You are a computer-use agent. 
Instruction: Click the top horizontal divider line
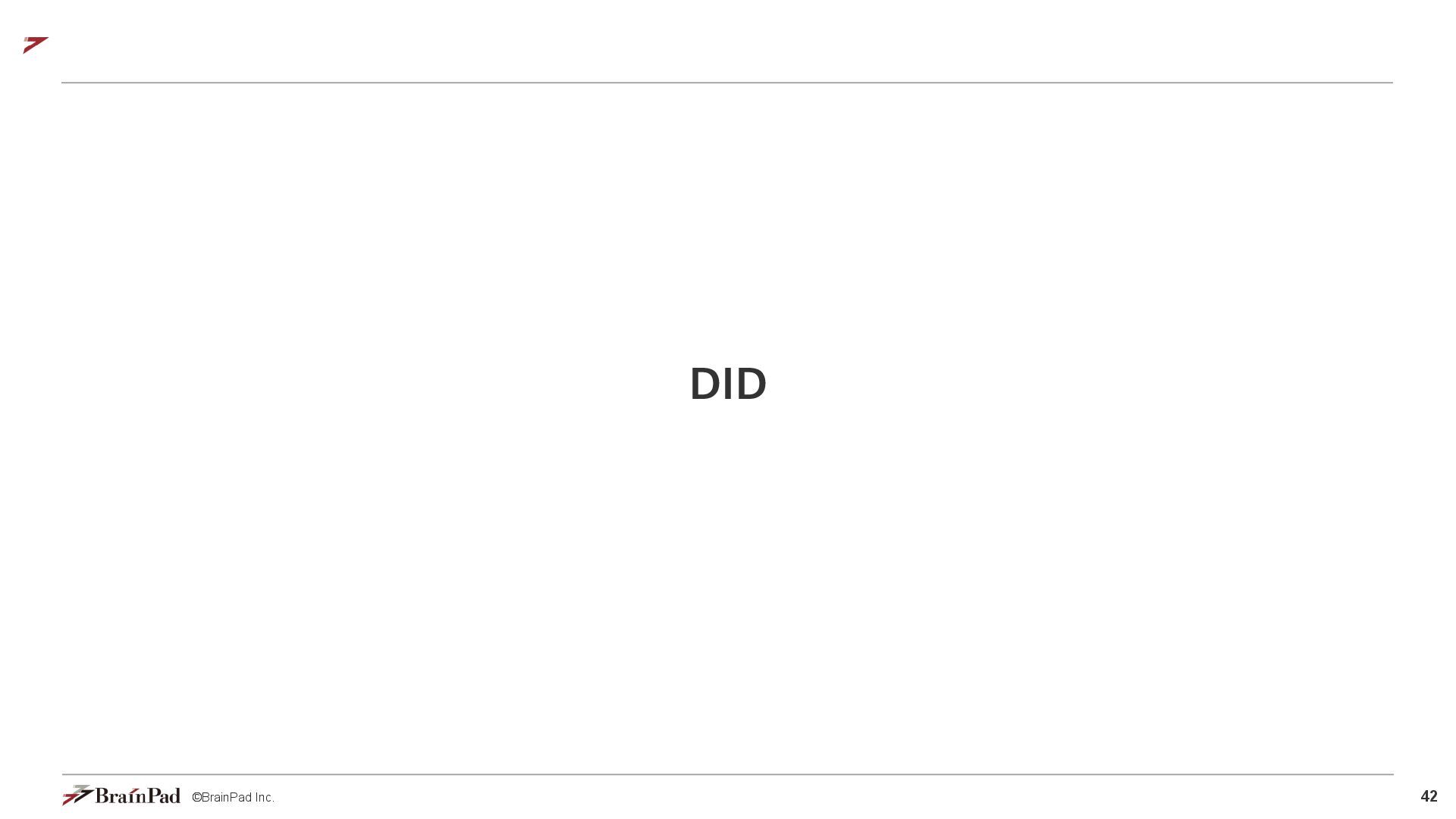(x=727, y=83)
